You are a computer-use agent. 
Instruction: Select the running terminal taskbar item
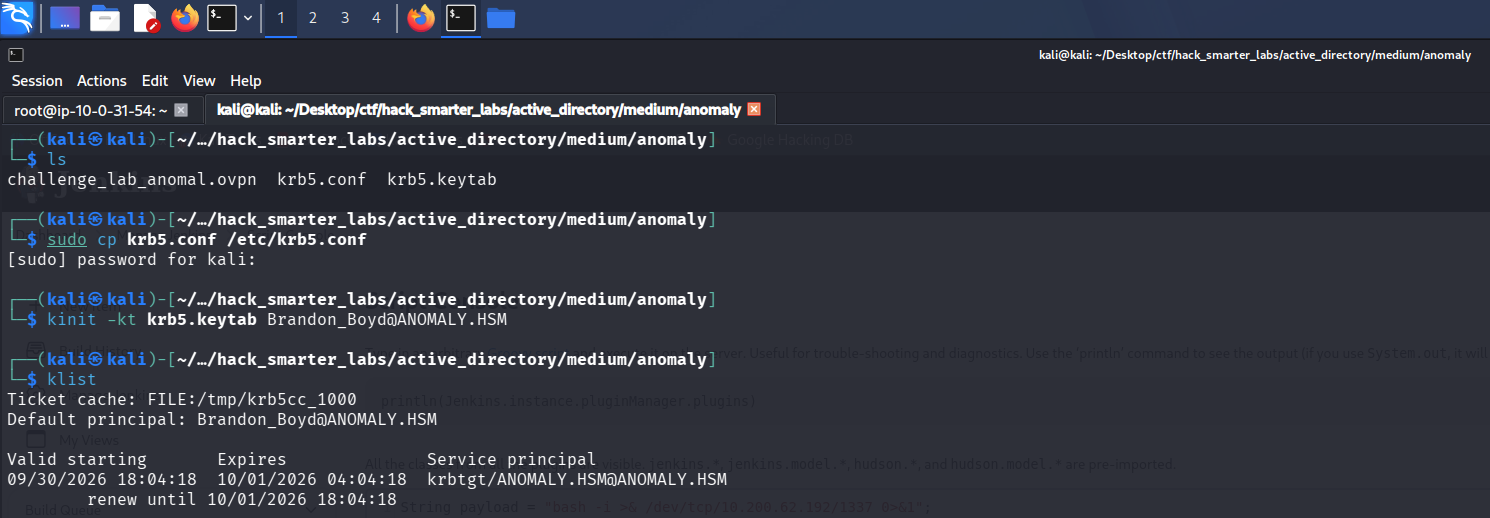[x=461, y=18]
